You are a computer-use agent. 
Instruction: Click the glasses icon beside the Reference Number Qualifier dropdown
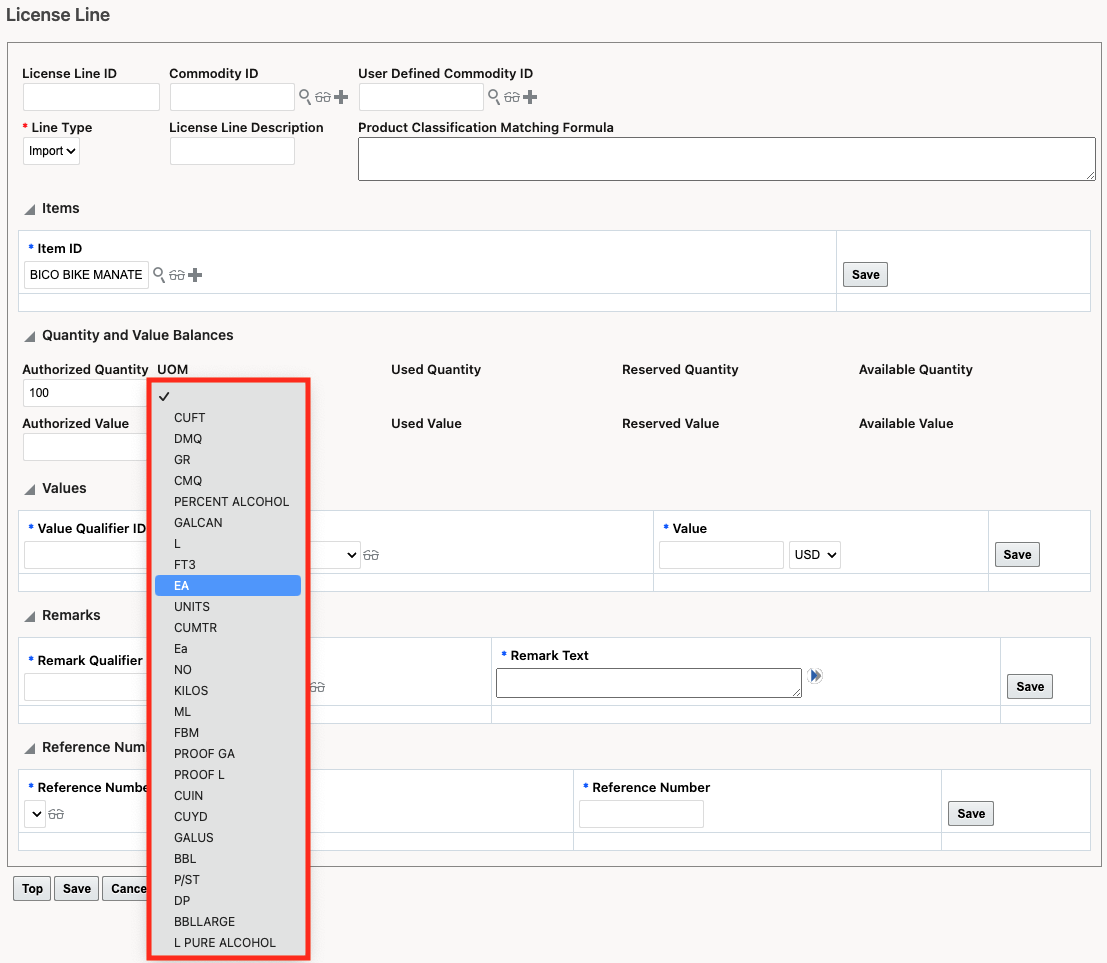57,813
